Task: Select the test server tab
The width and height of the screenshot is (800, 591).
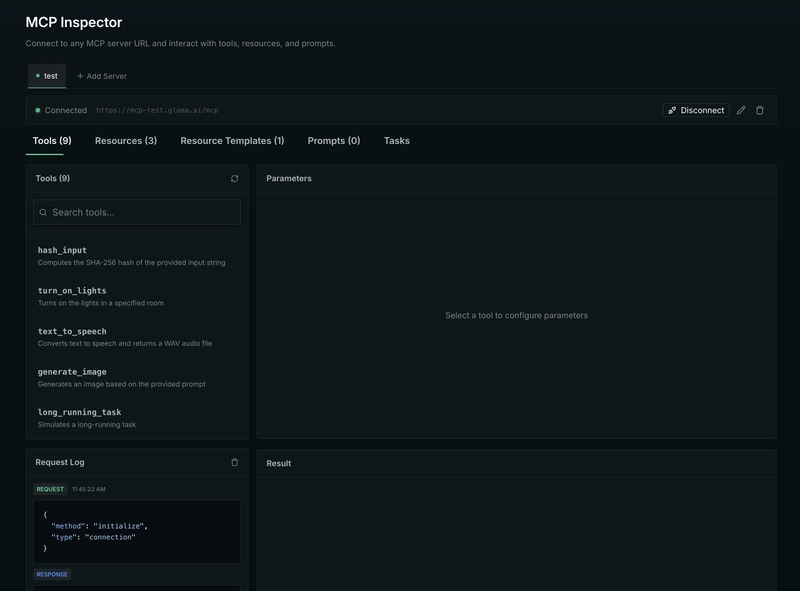Action: pos(47,76)
